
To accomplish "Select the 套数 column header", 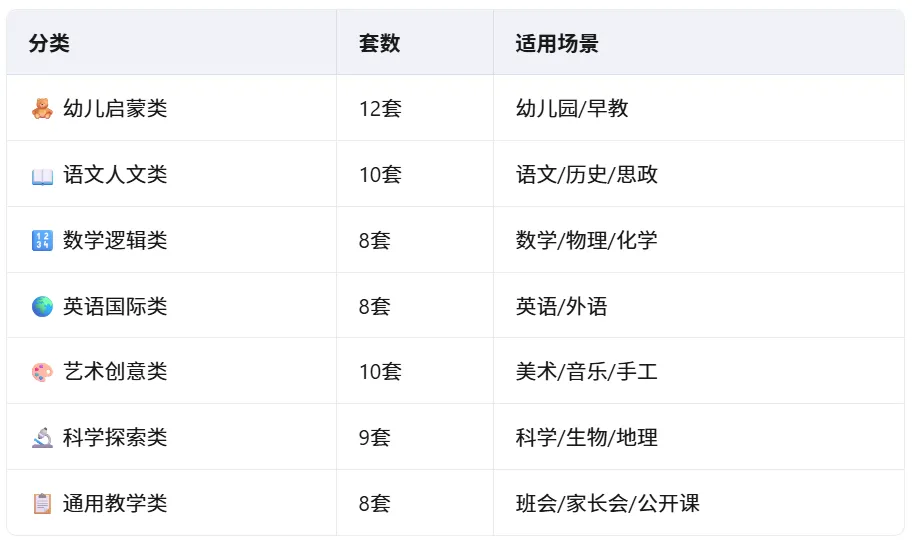I will point(380,43).
